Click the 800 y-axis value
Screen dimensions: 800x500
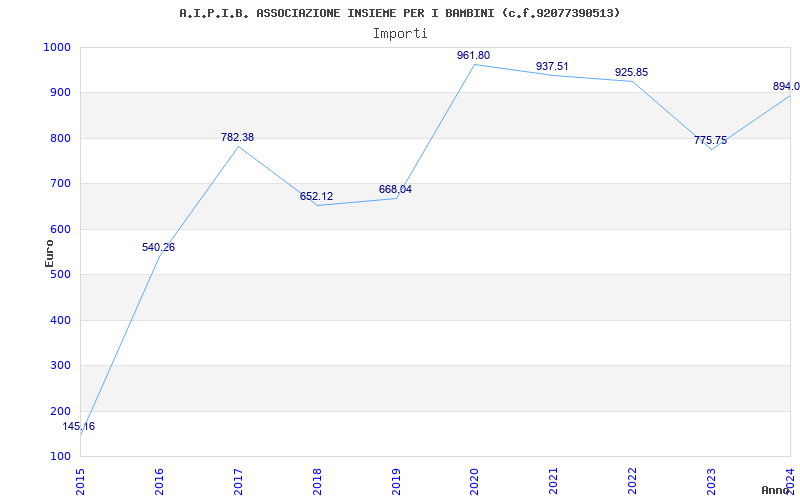click(60, 138)
